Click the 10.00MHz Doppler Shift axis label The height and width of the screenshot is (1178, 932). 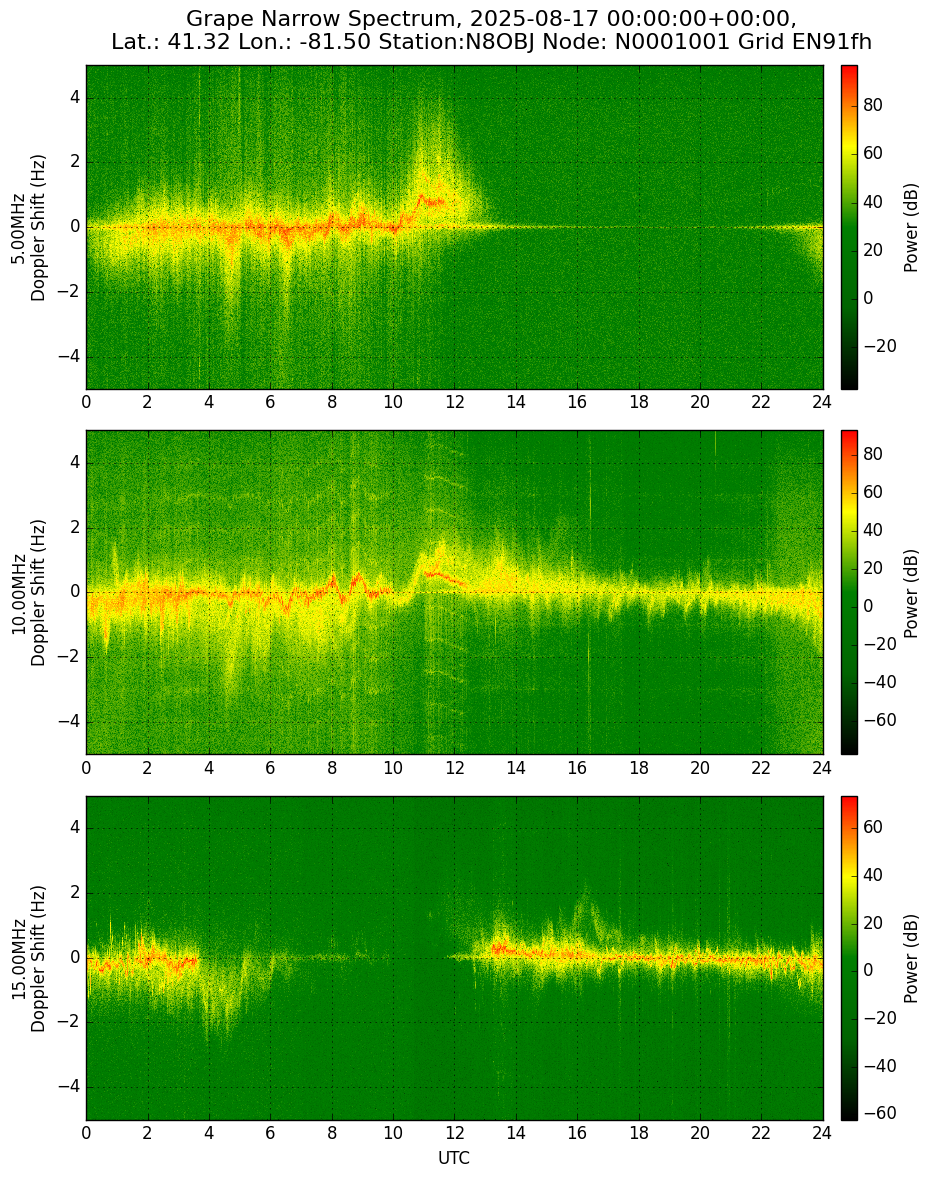coord(28,592)
